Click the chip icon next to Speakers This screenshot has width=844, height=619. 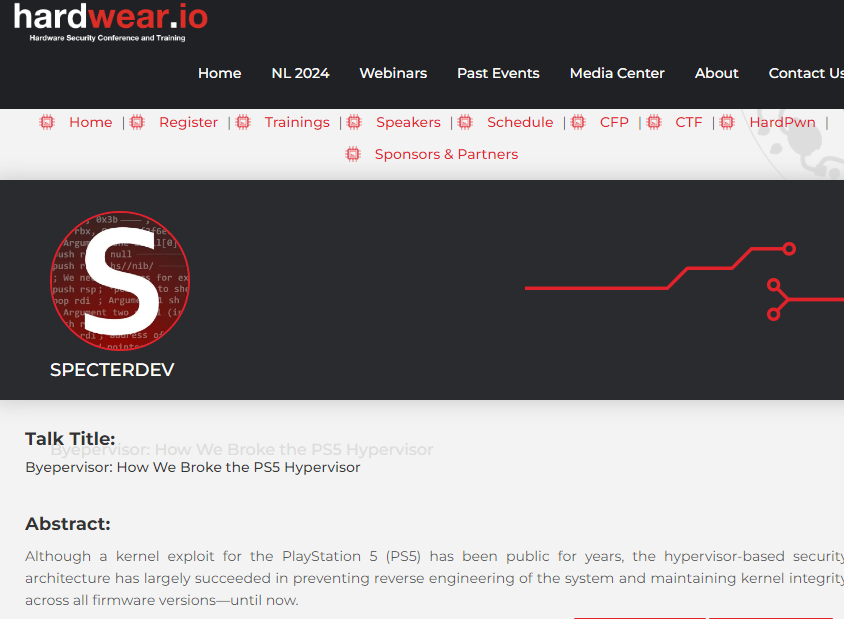click(x=353, y=122)
